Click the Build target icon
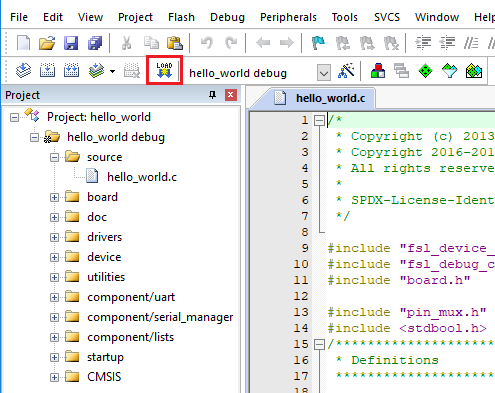 [x=47, y=70]
